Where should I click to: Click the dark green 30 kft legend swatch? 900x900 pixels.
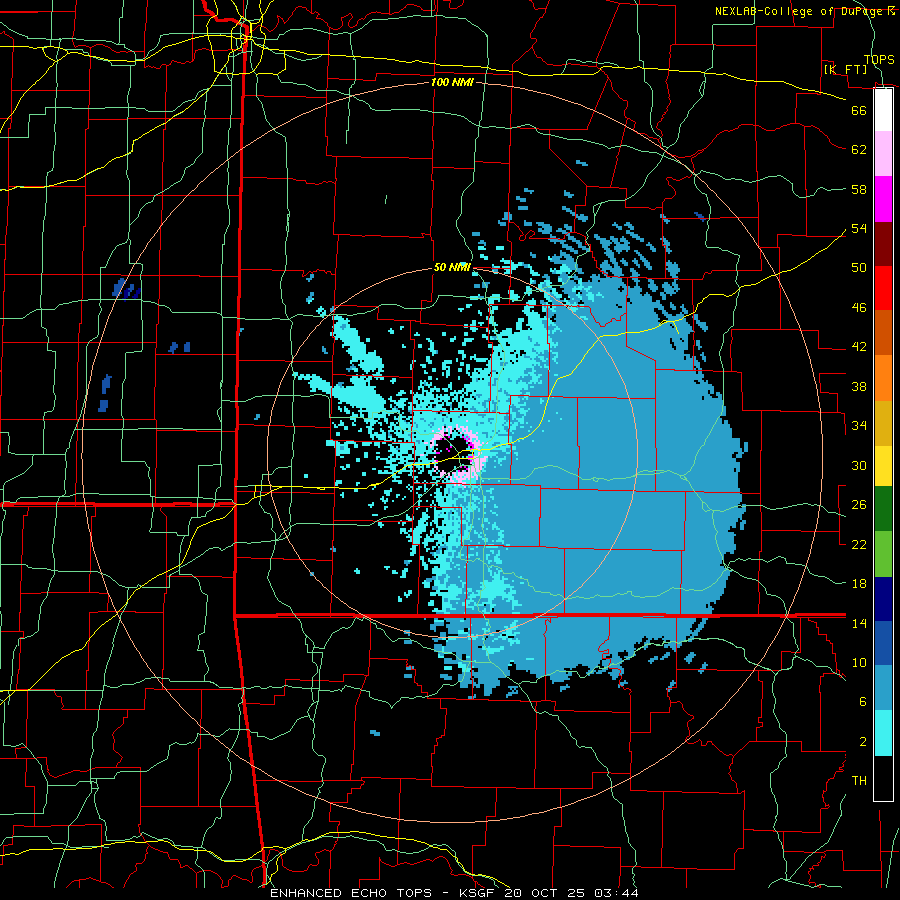[x=883, y=509]
